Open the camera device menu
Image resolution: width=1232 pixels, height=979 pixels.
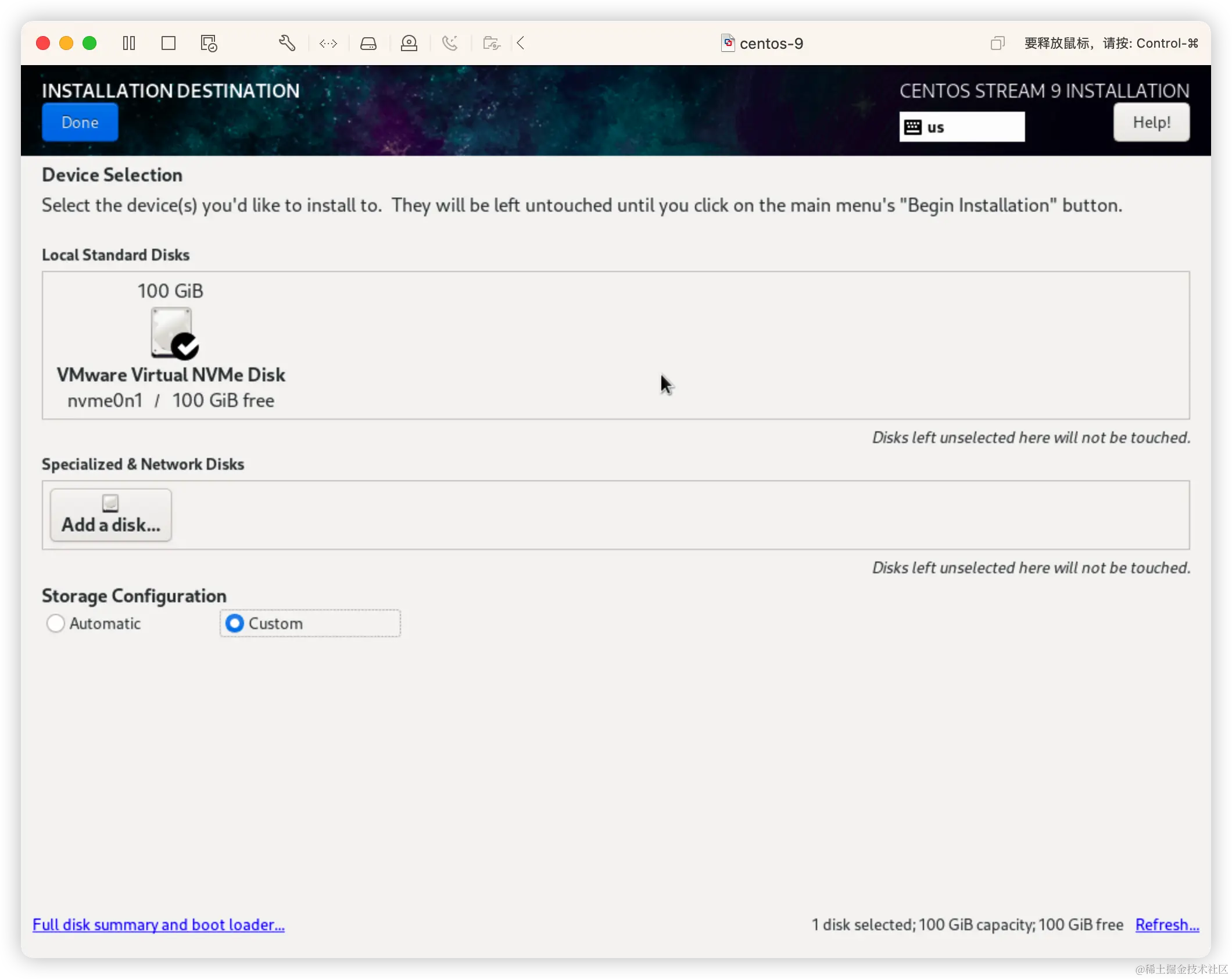pyautogui.click(x=409, y=43)
